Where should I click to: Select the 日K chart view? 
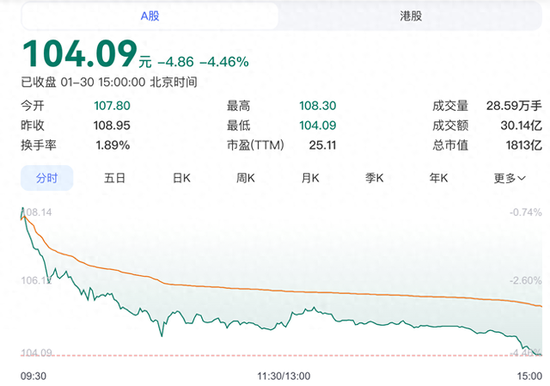[x=181, y=178]
